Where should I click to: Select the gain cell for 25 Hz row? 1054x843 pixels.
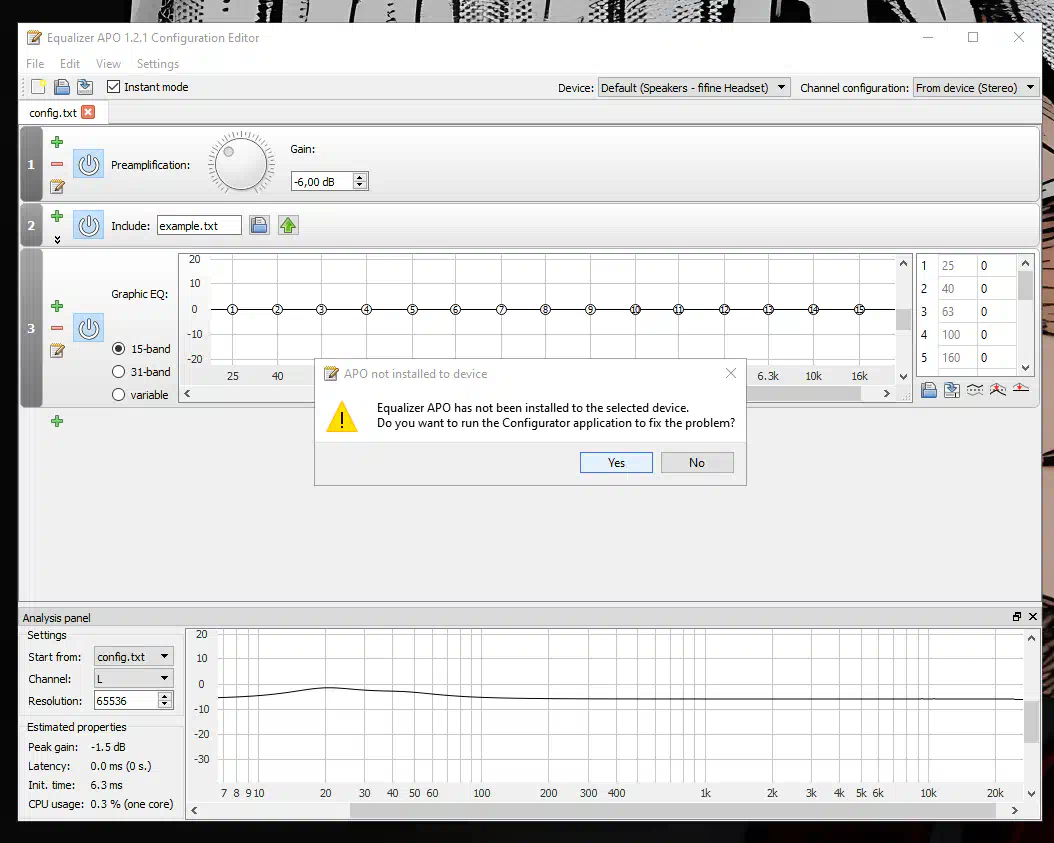[x=996, y=266]
